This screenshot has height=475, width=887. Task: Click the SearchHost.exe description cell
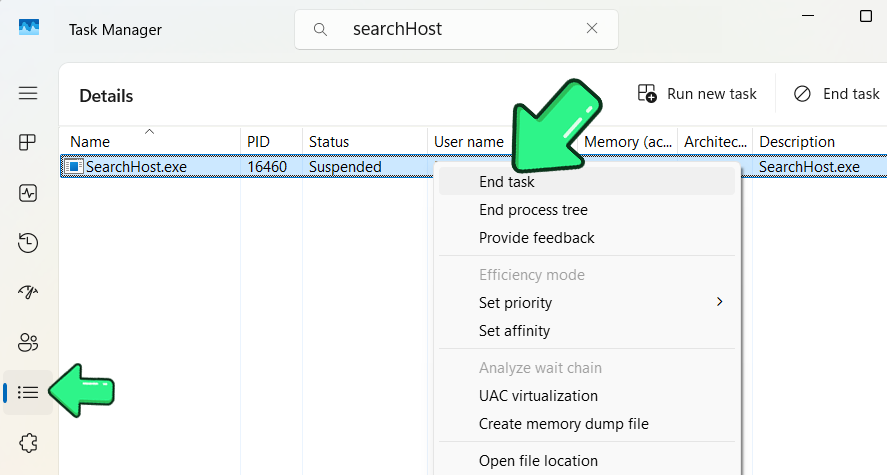[x=809, y=167]
